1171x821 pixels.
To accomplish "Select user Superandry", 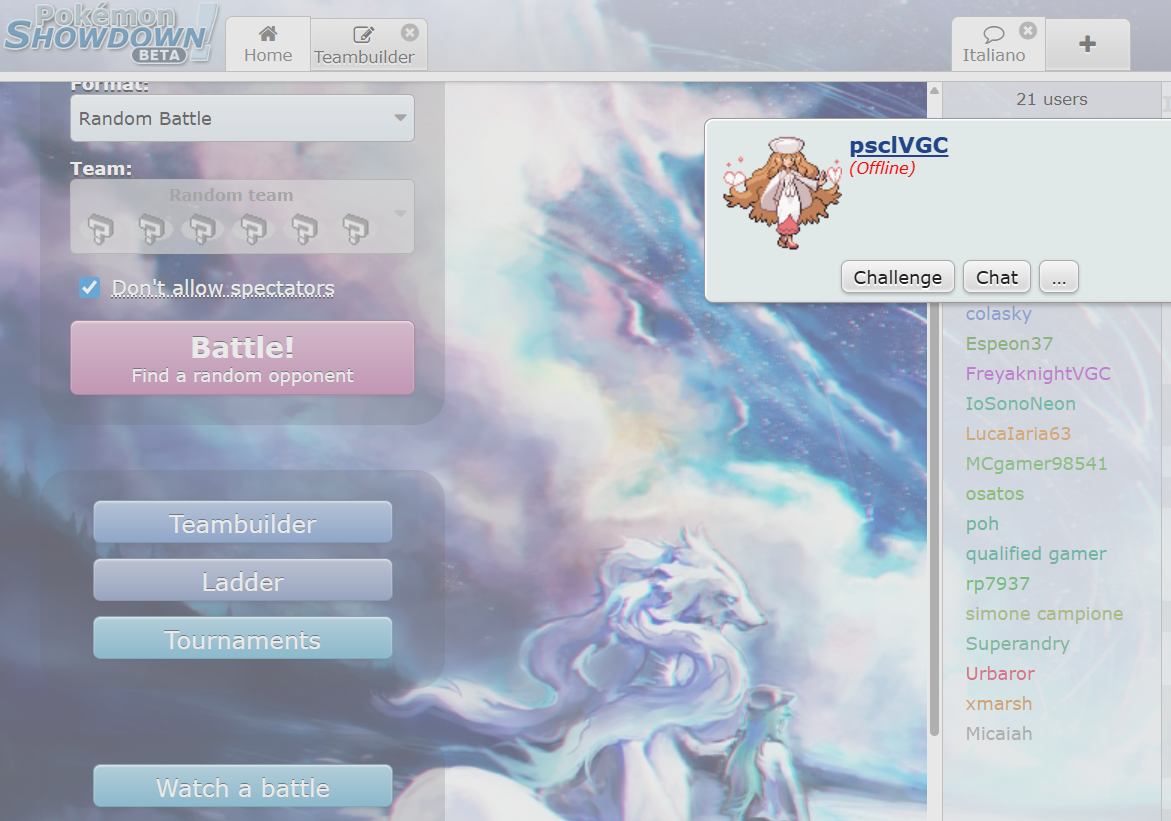I will point(1017,644).
